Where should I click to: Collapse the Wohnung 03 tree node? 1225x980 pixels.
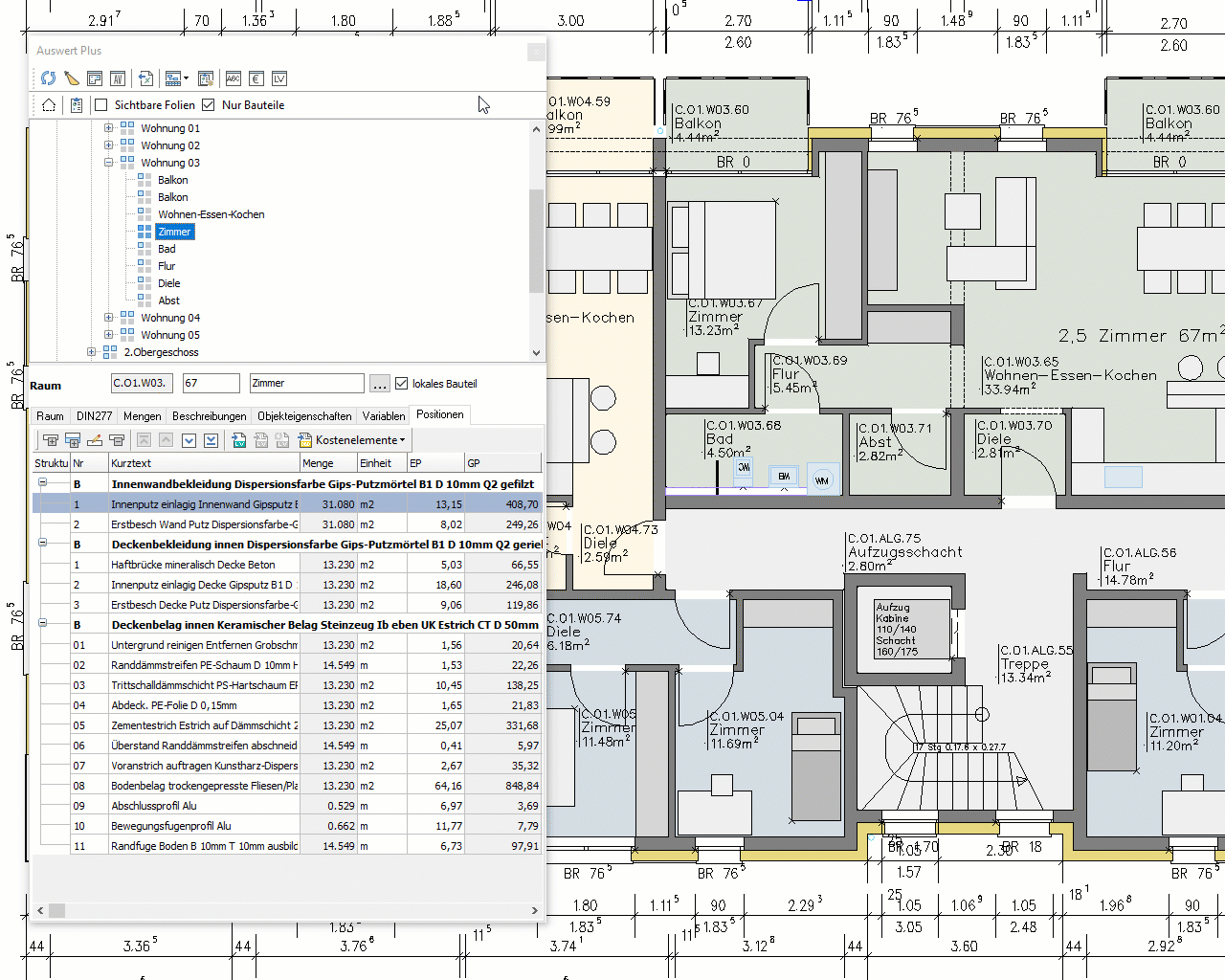(x=108, y=163)
